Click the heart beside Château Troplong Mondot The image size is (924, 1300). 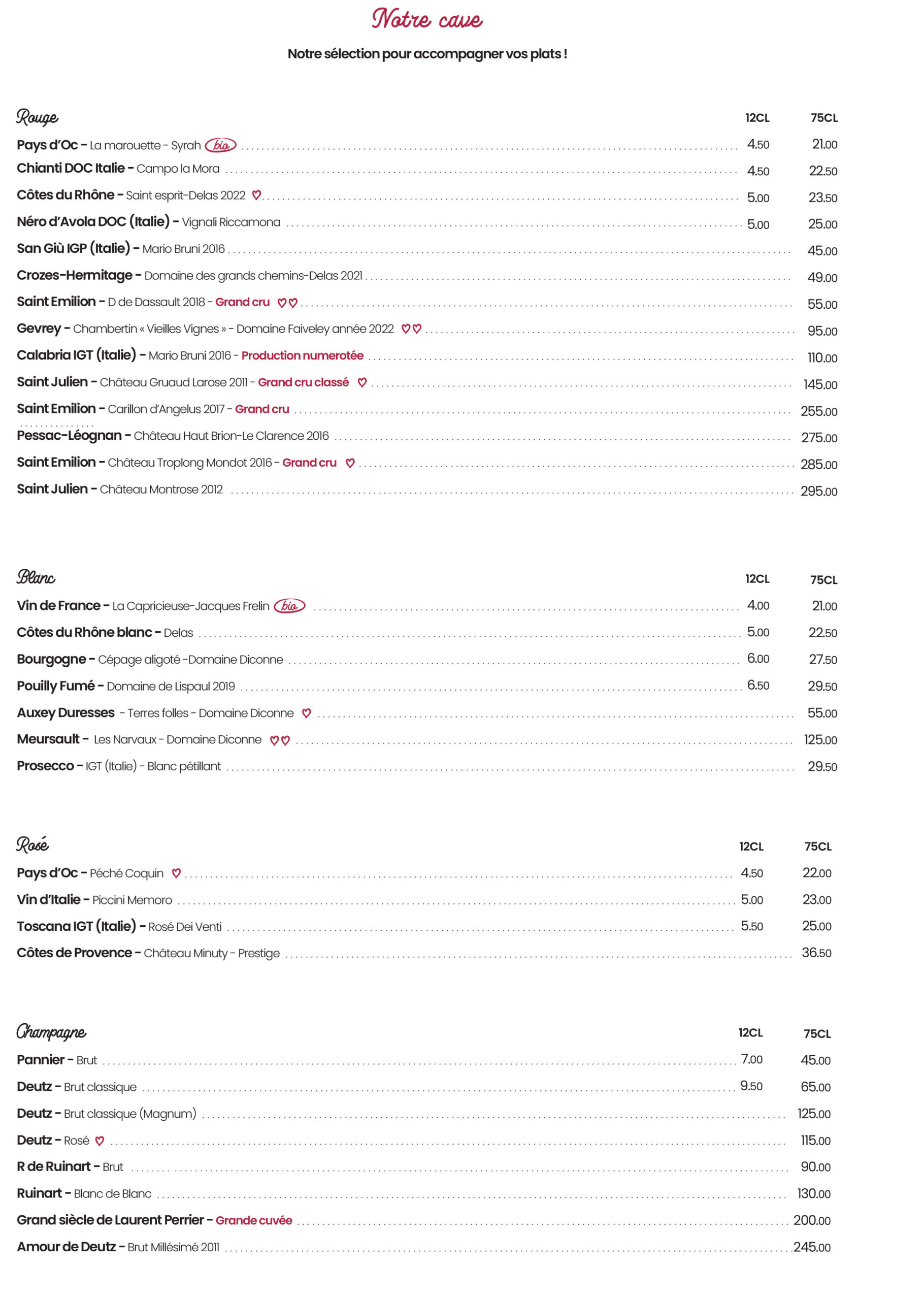point(350,463)
